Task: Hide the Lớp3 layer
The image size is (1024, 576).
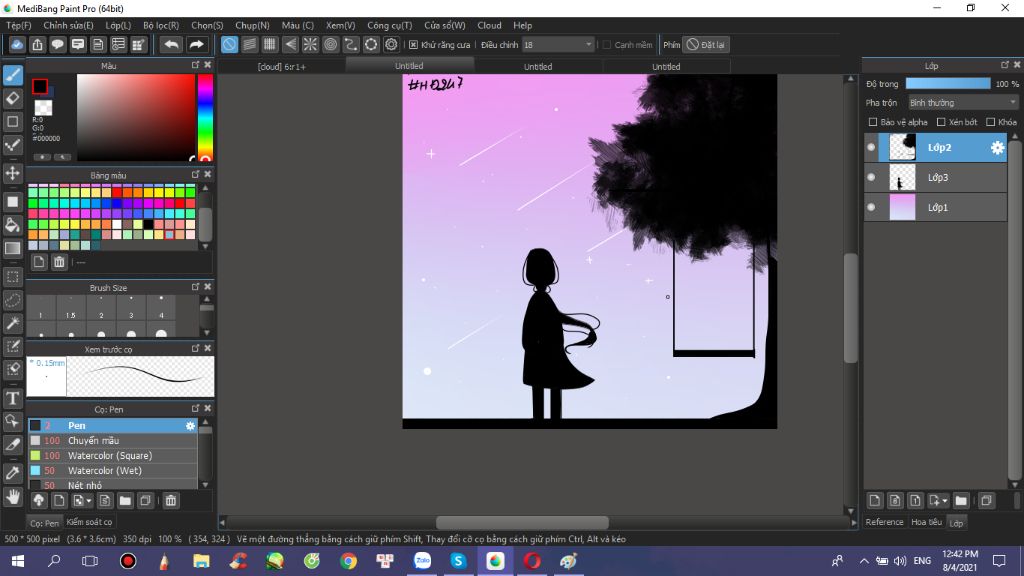Action: tap(871, 177)
